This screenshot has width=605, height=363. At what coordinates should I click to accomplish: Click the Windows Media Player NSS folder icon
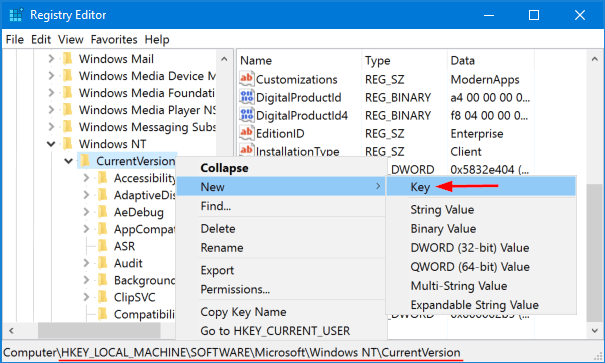(68, 110)
